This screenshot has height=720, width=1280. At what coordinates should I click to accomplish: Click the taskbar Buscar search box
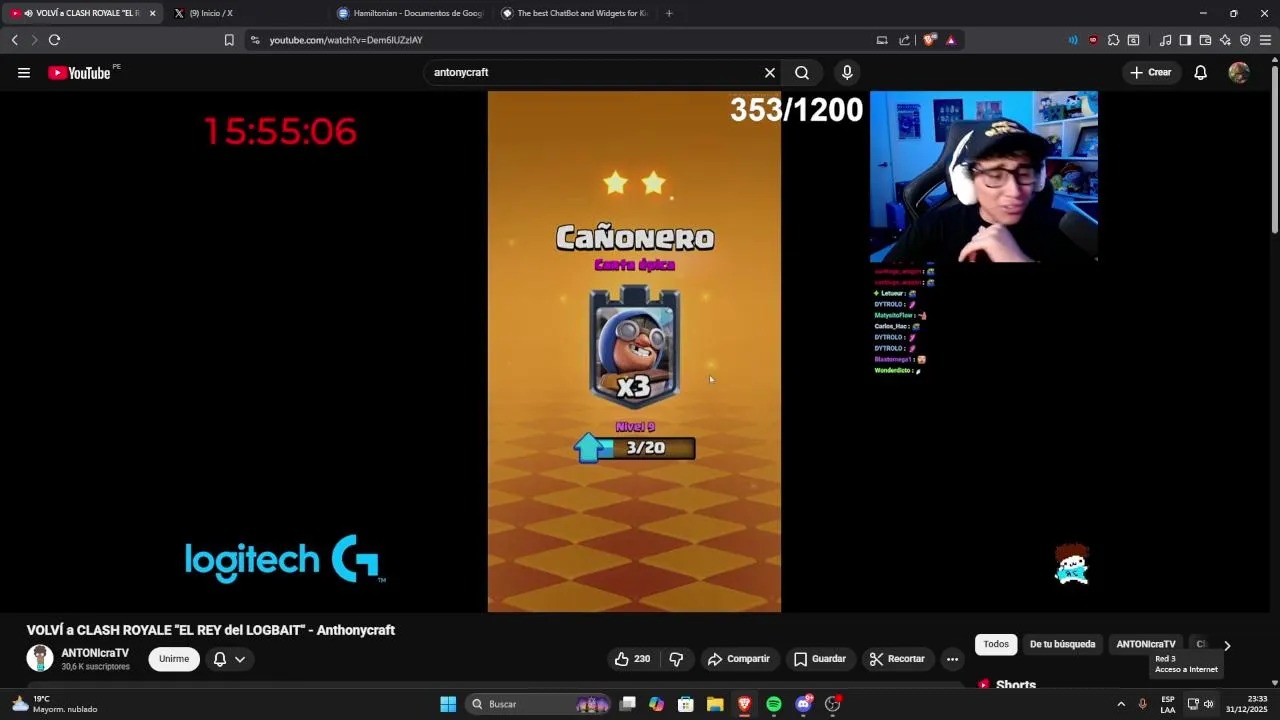tap(538, 704)
